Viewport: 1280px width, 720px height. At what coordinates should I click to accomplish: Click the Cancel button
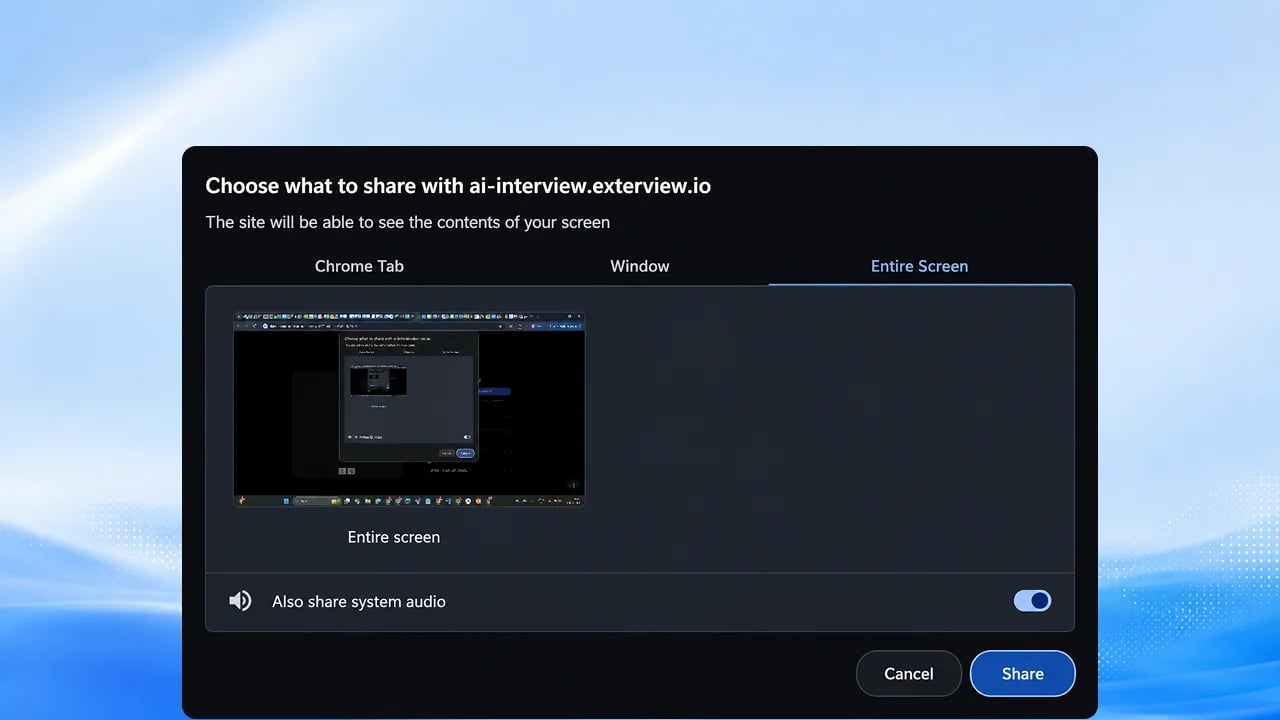(x=909, y=674)
